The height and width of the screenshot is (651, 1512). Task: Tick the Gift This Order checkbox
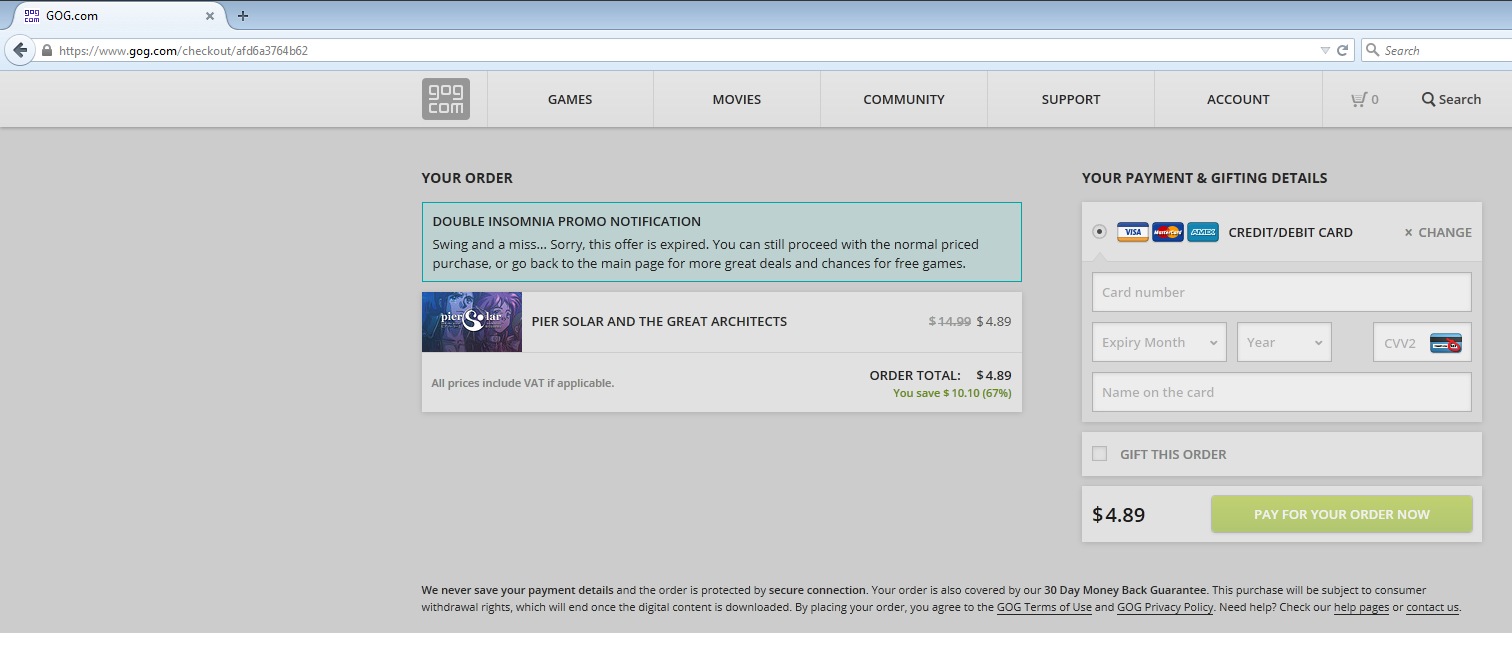(1100, 454)
